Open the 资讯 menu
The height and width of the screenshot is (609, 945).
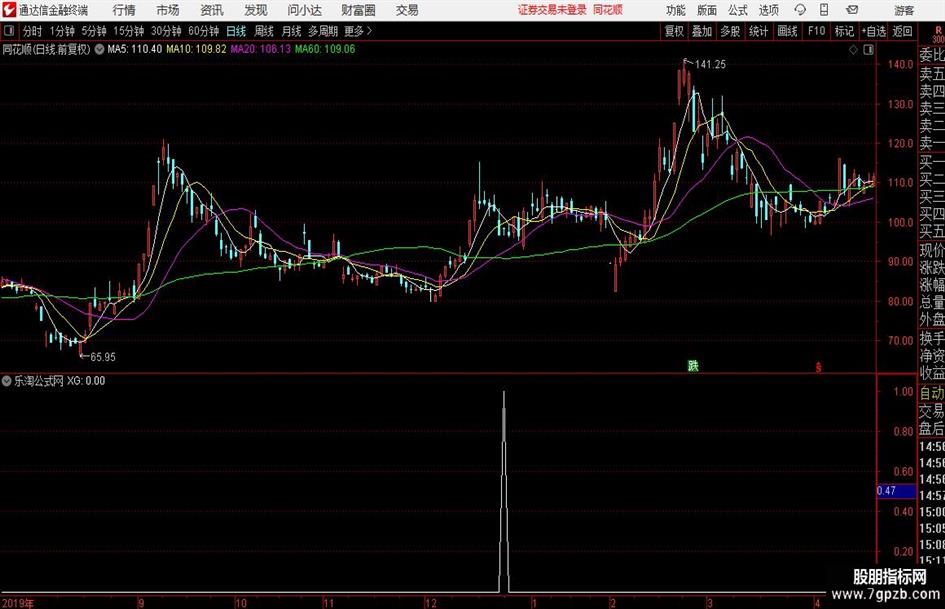(212, 10)
